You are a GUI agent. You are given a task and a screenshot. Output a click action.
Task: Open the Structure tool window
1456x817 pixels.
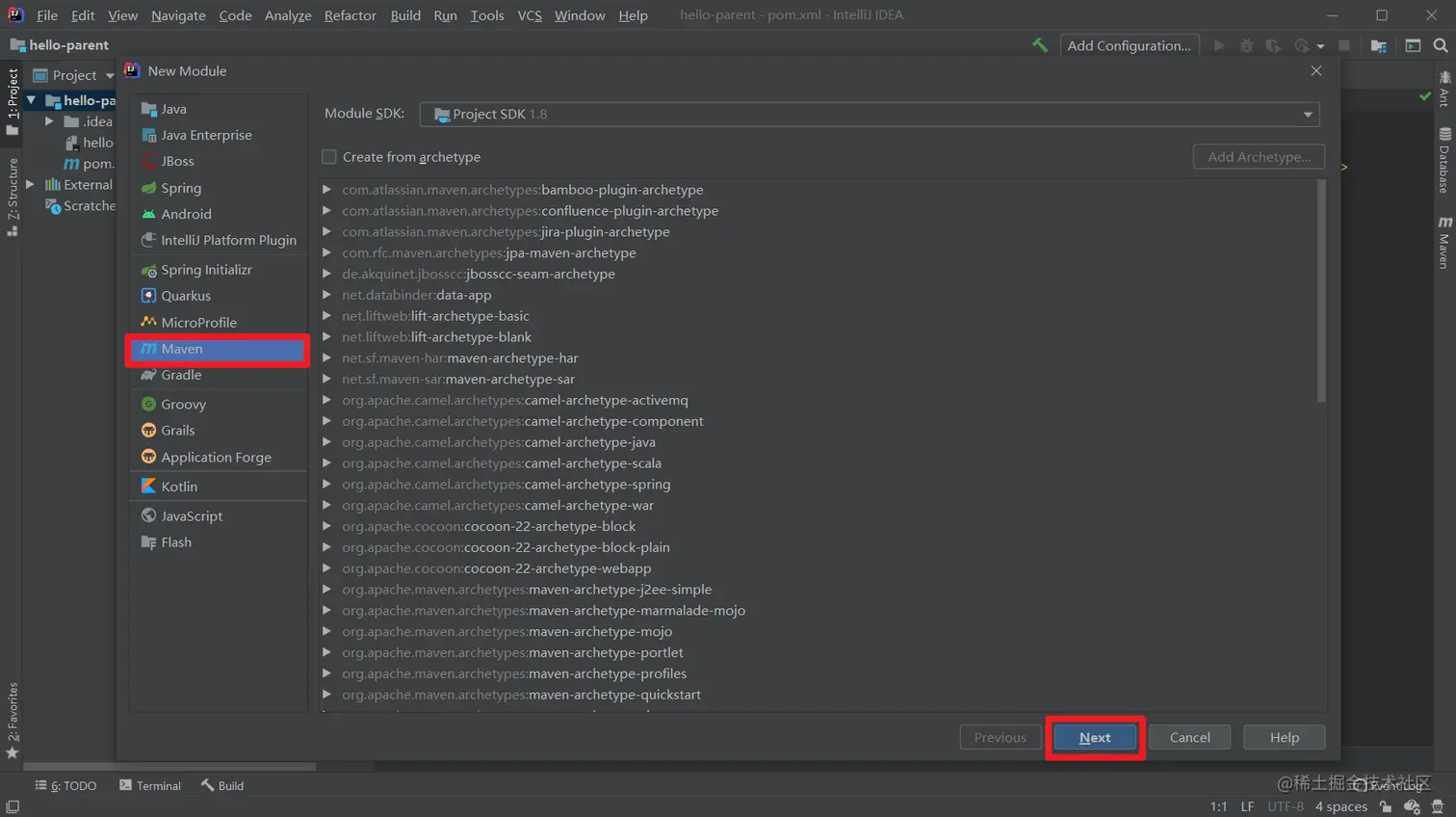(13, 197)
